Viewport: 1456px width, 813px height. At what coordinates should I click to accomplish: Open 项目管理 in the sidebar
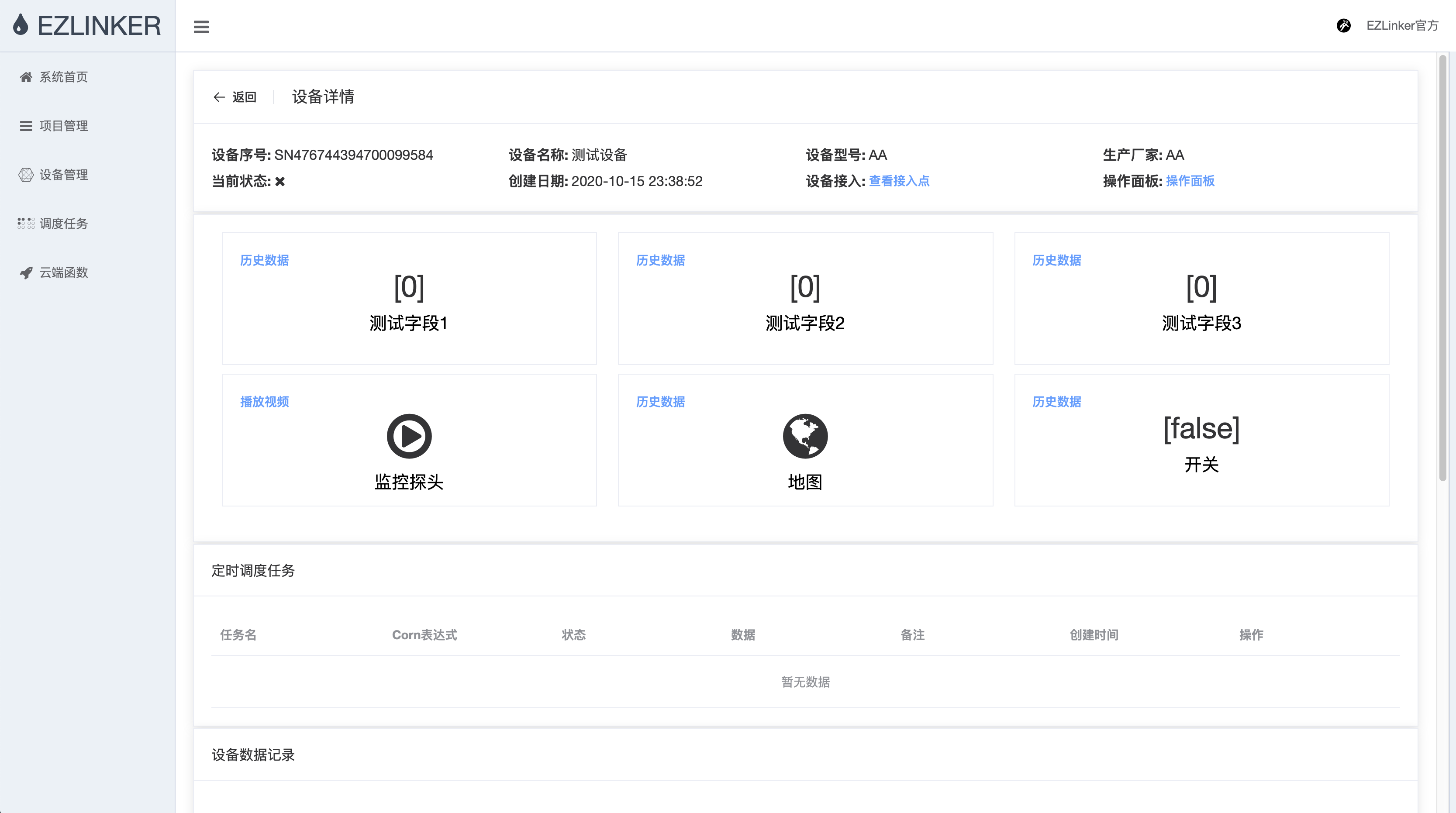64,126
